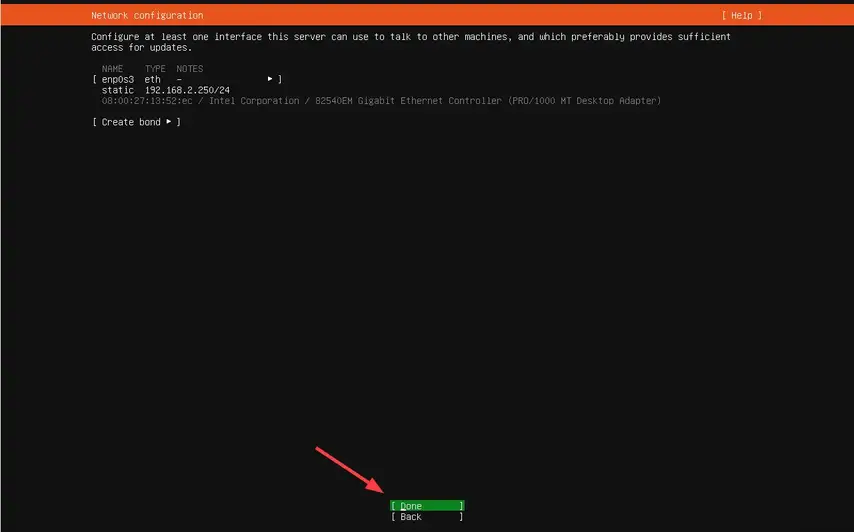The height and width of the screenshot is (532, 854).
Task: Click the arrow beside Create bond
Action: (x=169, y=122)
